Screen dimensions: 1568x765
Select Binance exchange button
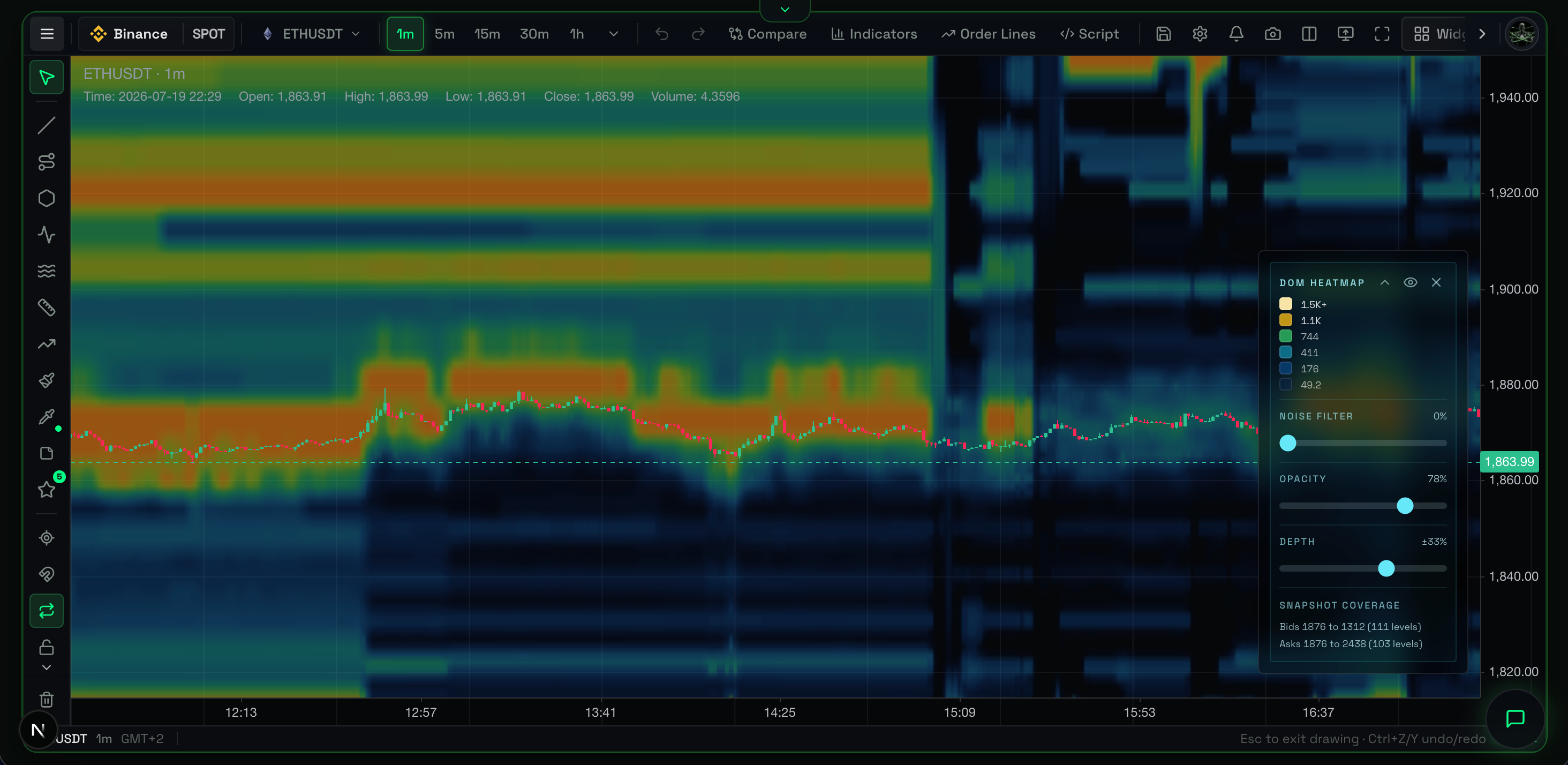130,34
